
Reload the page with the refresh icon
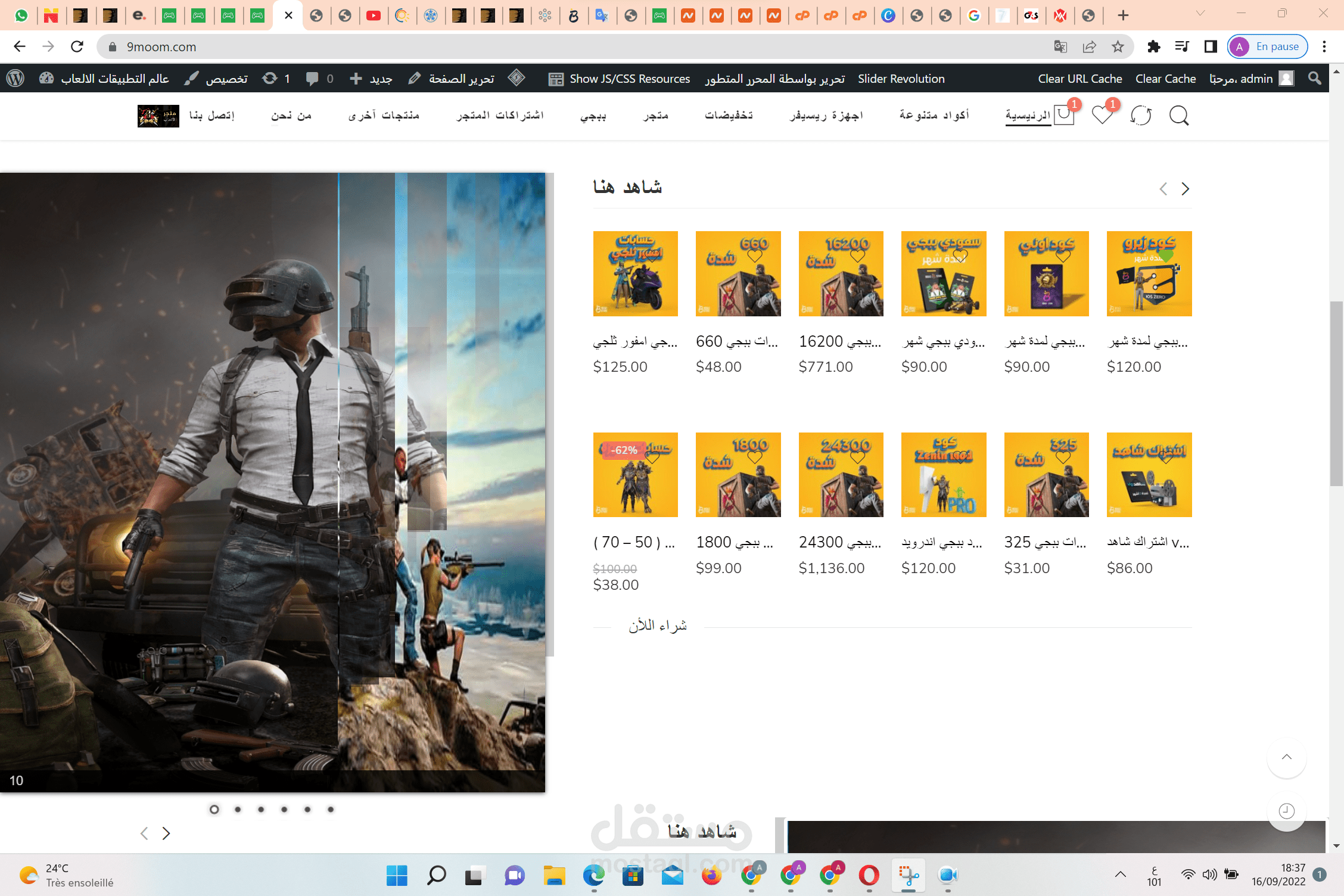coord(77,46)
